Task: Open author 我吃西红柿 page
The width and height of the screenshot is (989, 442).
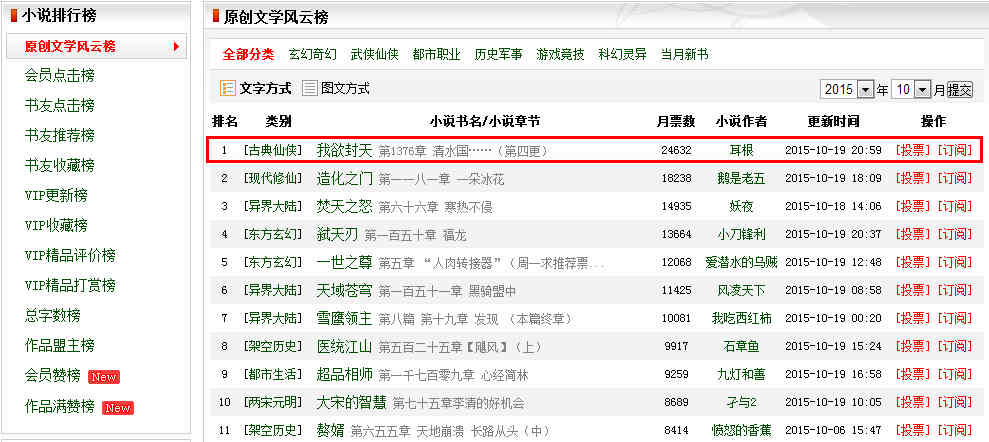Action: pyautogui.click(x=741, y=318)
